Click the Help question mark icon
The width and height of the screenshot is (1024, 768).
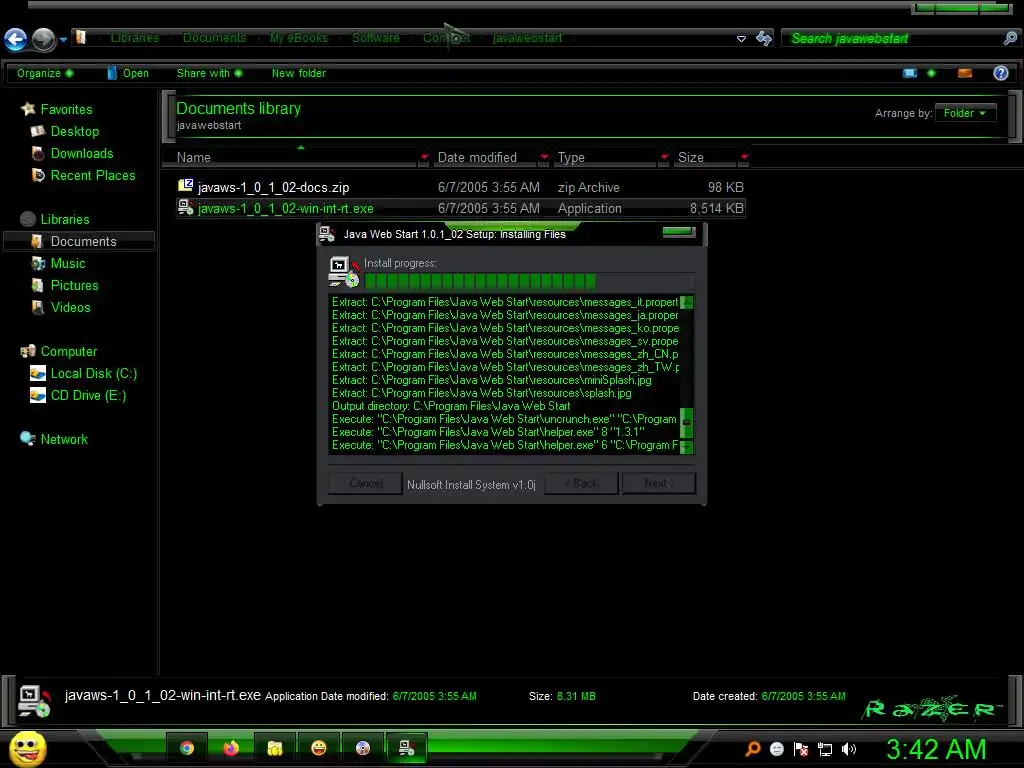pos(1000,73)
